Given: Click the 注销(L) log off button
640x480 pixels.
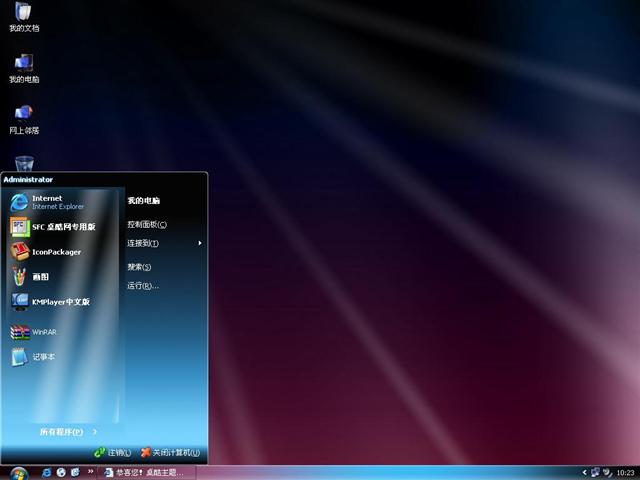Looking at the screenshot, I should point(112,453).
